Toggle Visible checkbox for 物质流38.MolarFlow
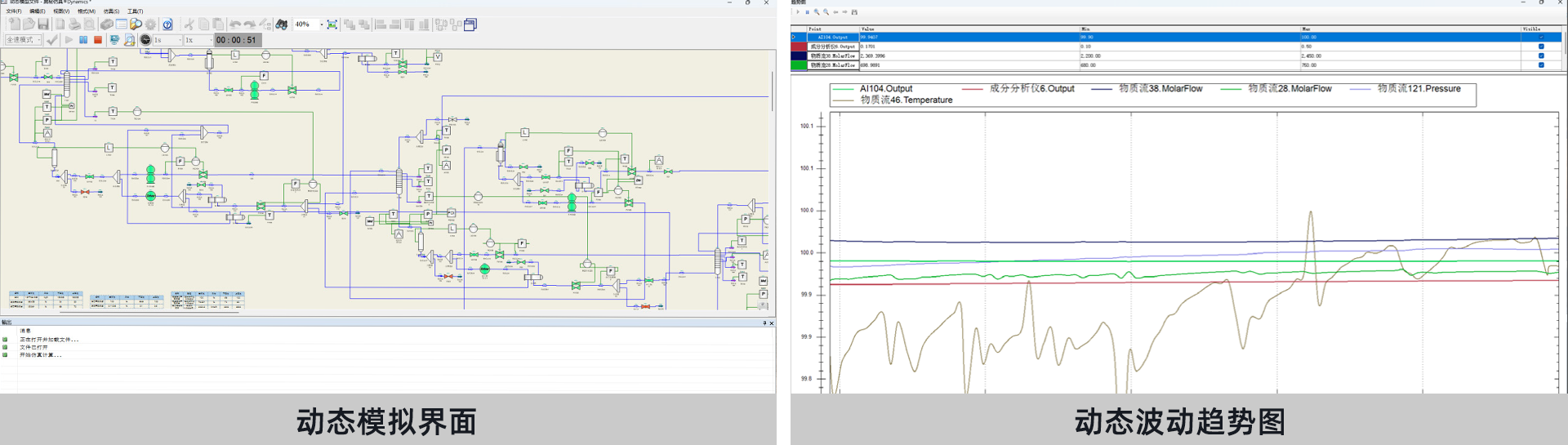This screenshot has width=1568, height=445. point(1541,56)
